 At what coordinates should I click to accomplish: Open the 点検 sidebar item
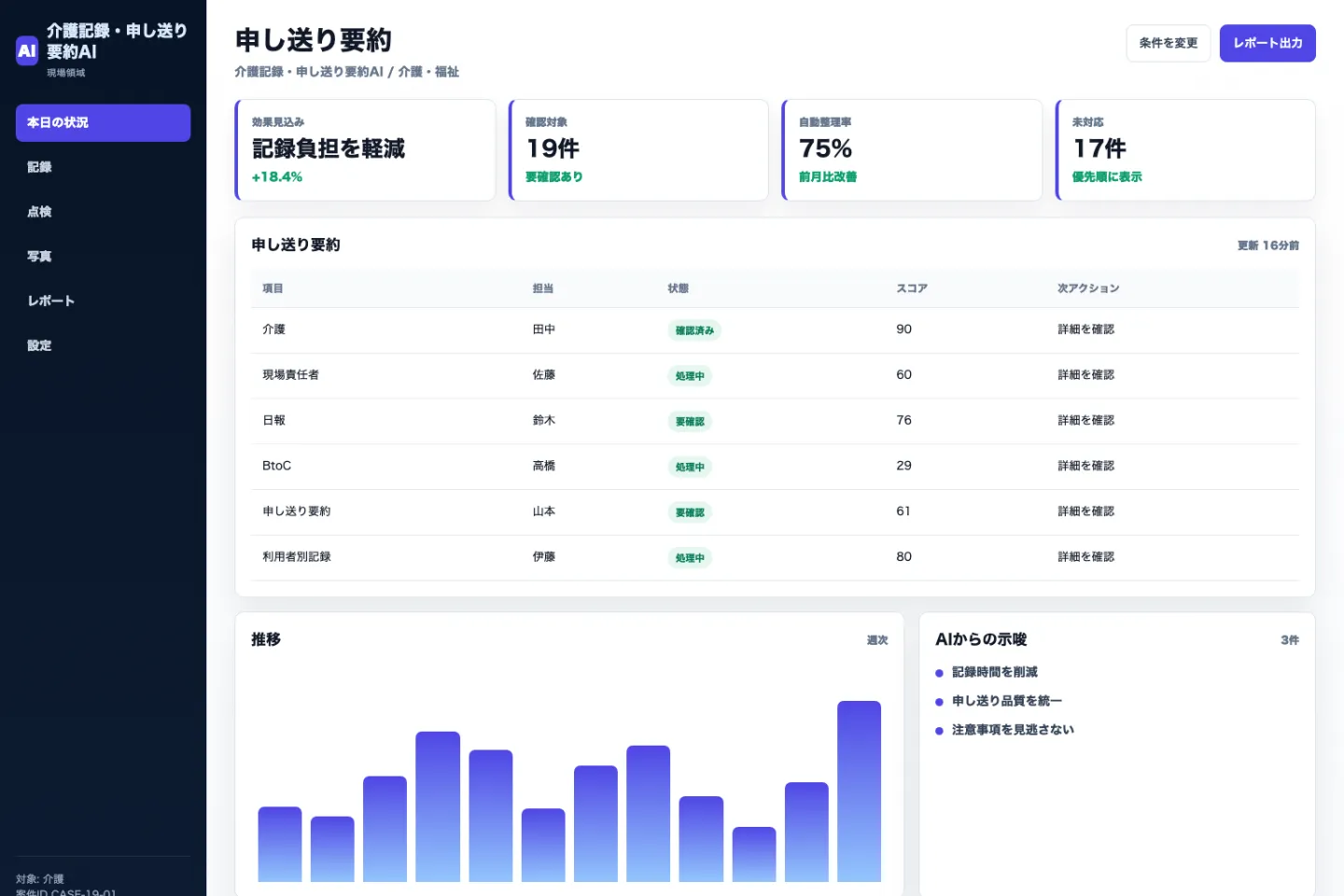[x=103, y=212]
